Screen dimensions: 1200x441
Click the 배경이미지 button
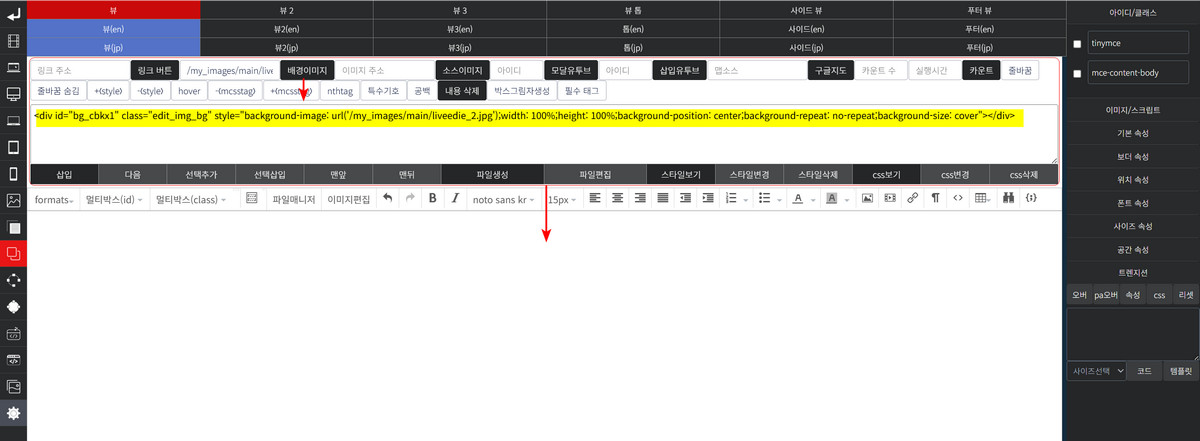(307, 71)
